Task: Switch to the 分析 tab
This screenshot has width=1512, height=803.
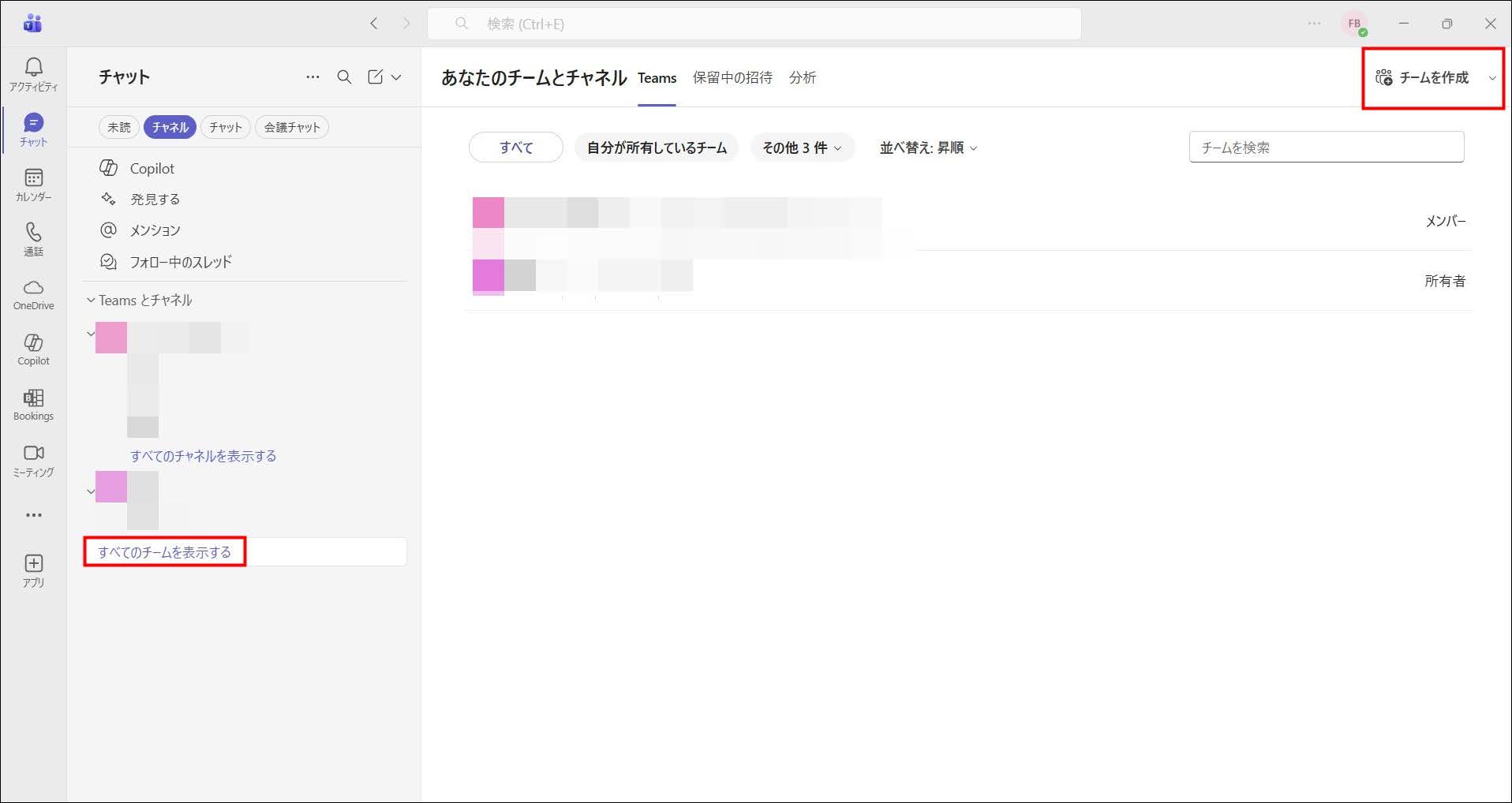Action: click(803, 77)
